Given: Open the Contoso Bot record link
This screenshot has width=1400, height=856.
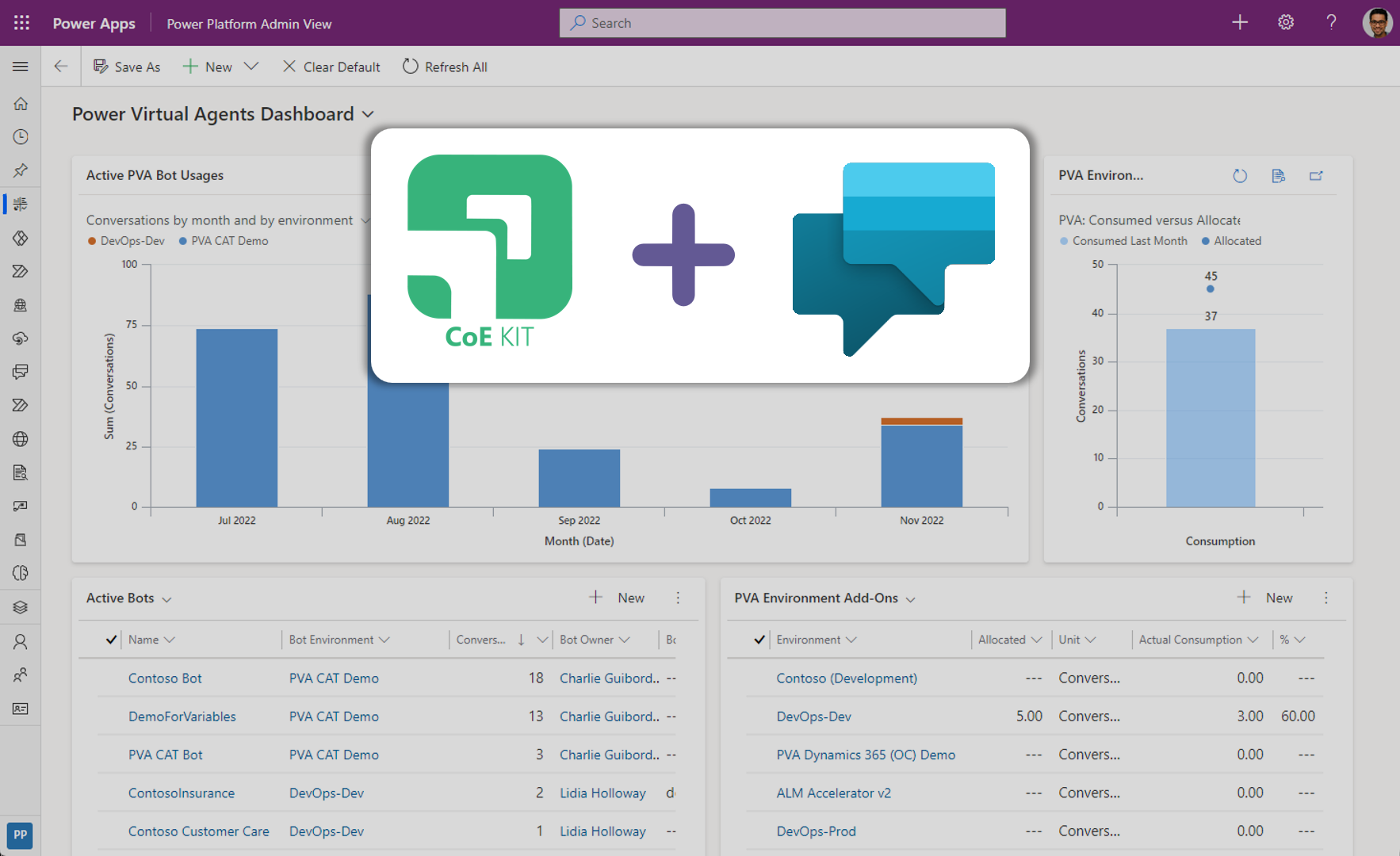Looking at the screenshot, I should (165, 678).
